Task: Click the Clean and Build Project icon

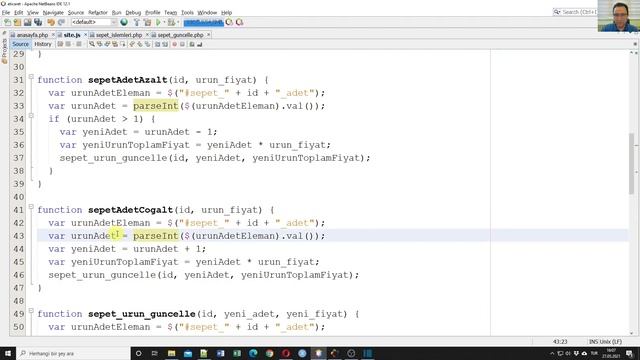Action: 147,22
